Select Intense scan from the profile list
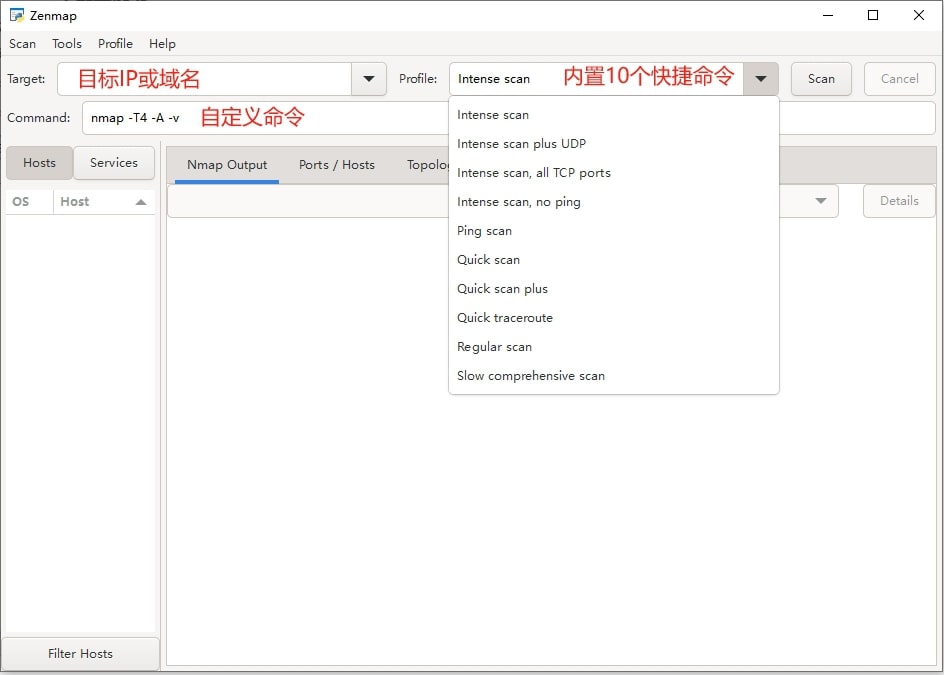The height and width of the screenshot is (675, 944). point(614,115)
